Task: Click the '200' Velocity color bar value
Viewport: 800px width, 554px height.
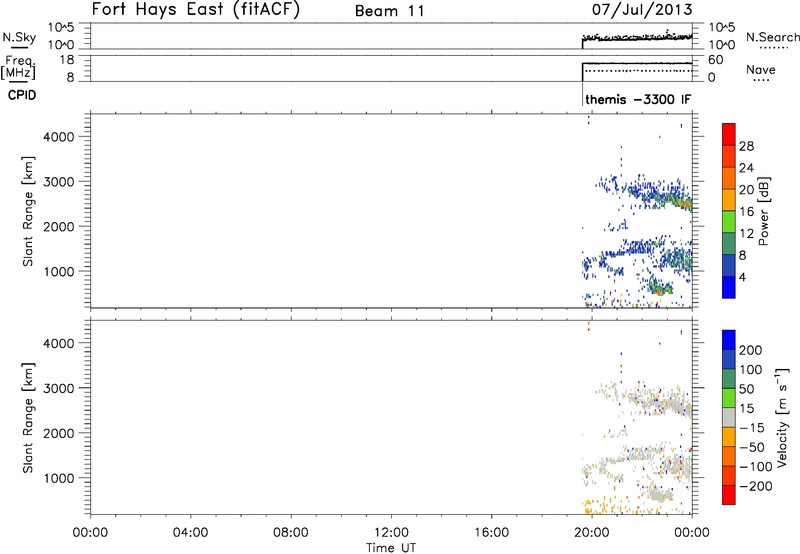Action: (751, 350)
